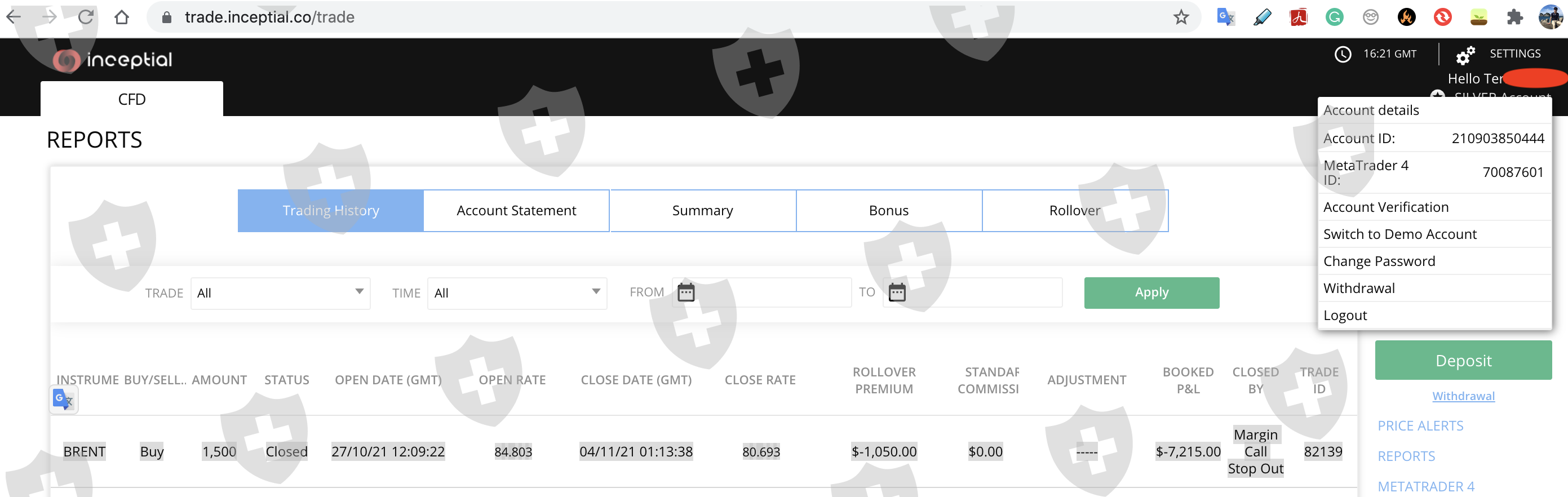Click the open rate 84.803 cell

coord(512,452)
